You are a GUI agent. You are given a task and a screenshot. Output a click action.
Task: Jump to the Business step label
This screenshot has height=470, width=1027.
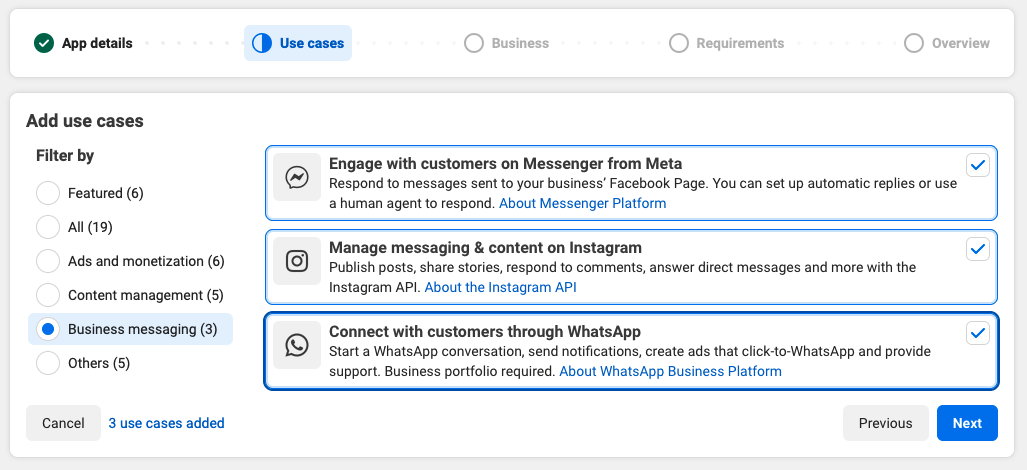pyautogui.click(x=520, y=43)
